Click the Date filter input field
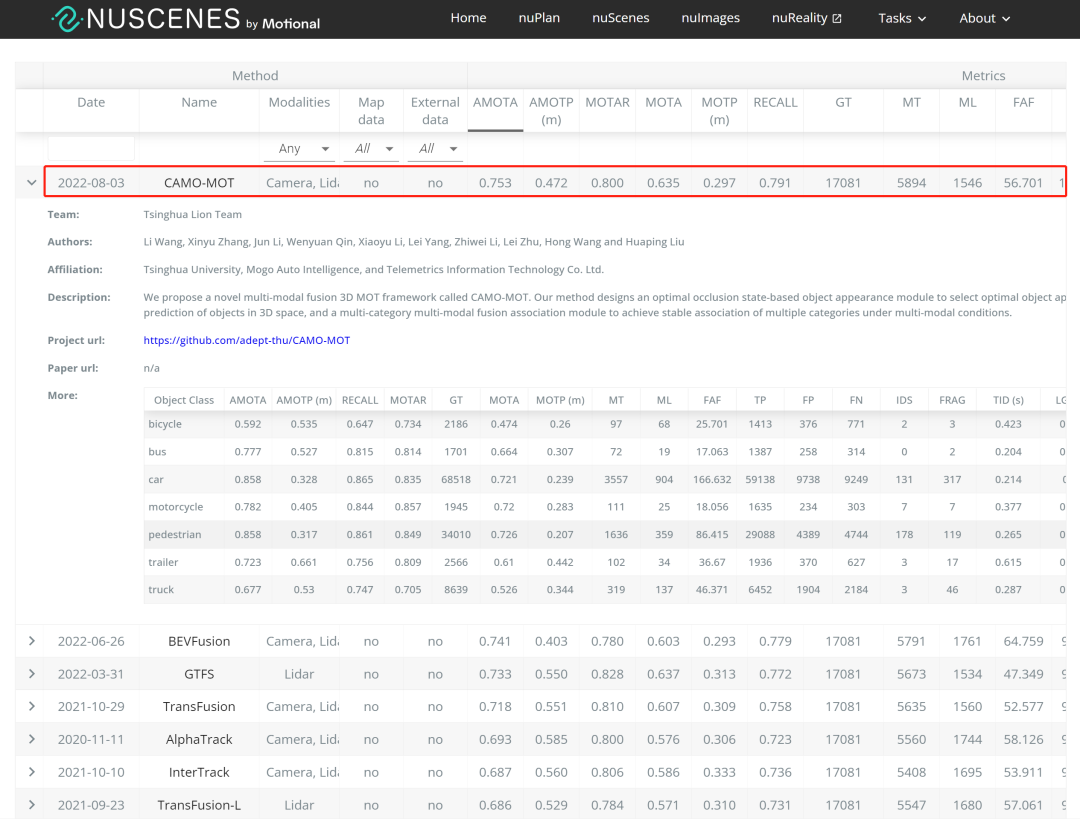 91,149
